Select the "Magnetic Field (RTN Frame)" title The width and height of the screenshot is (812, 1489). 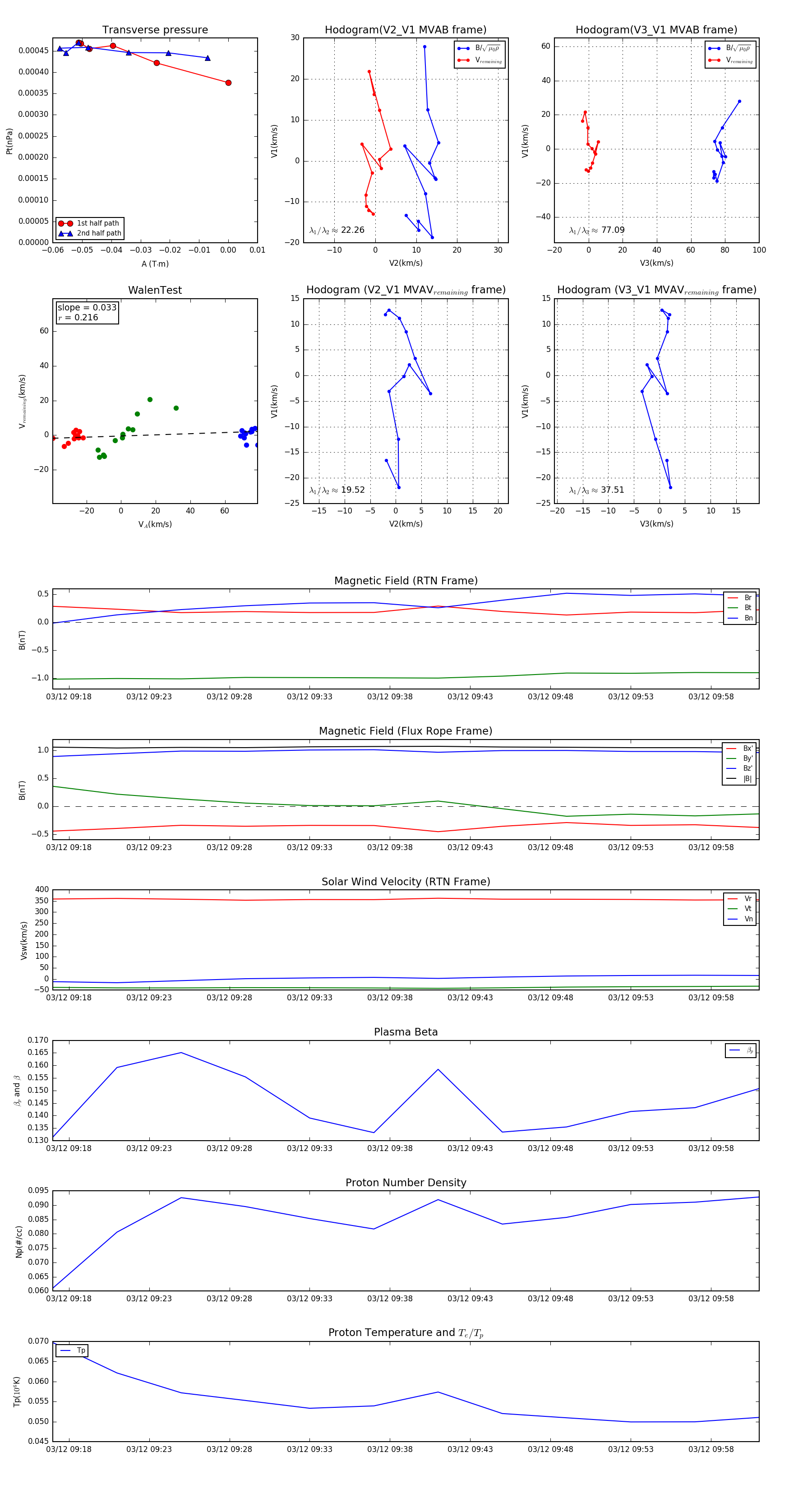(406, 581)
